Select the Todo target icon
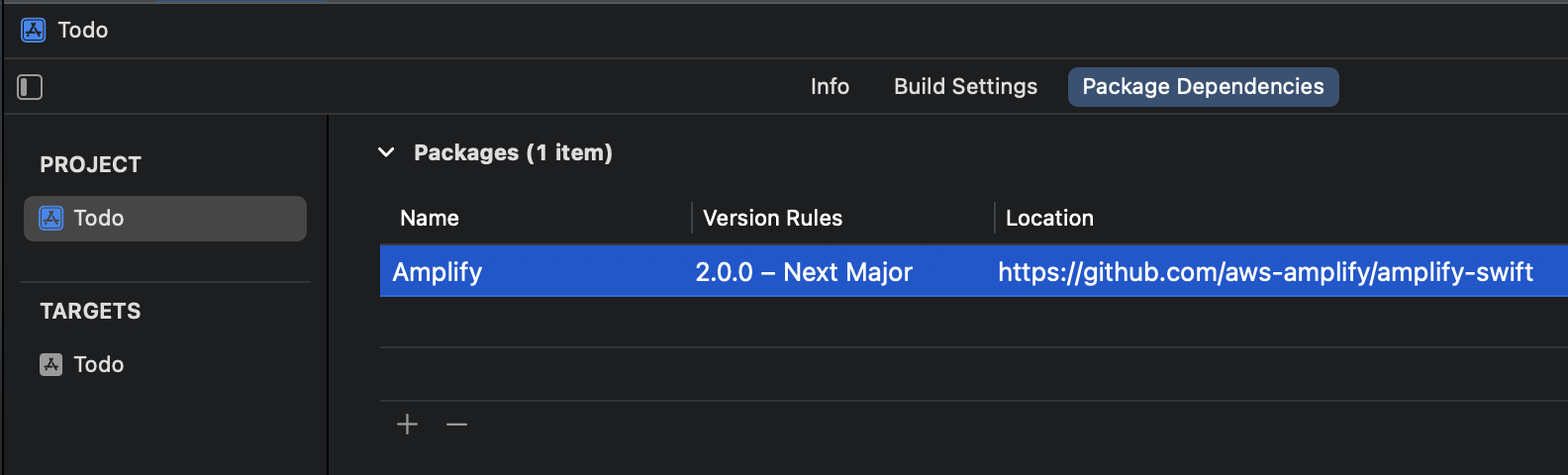 tap(50, 364)
